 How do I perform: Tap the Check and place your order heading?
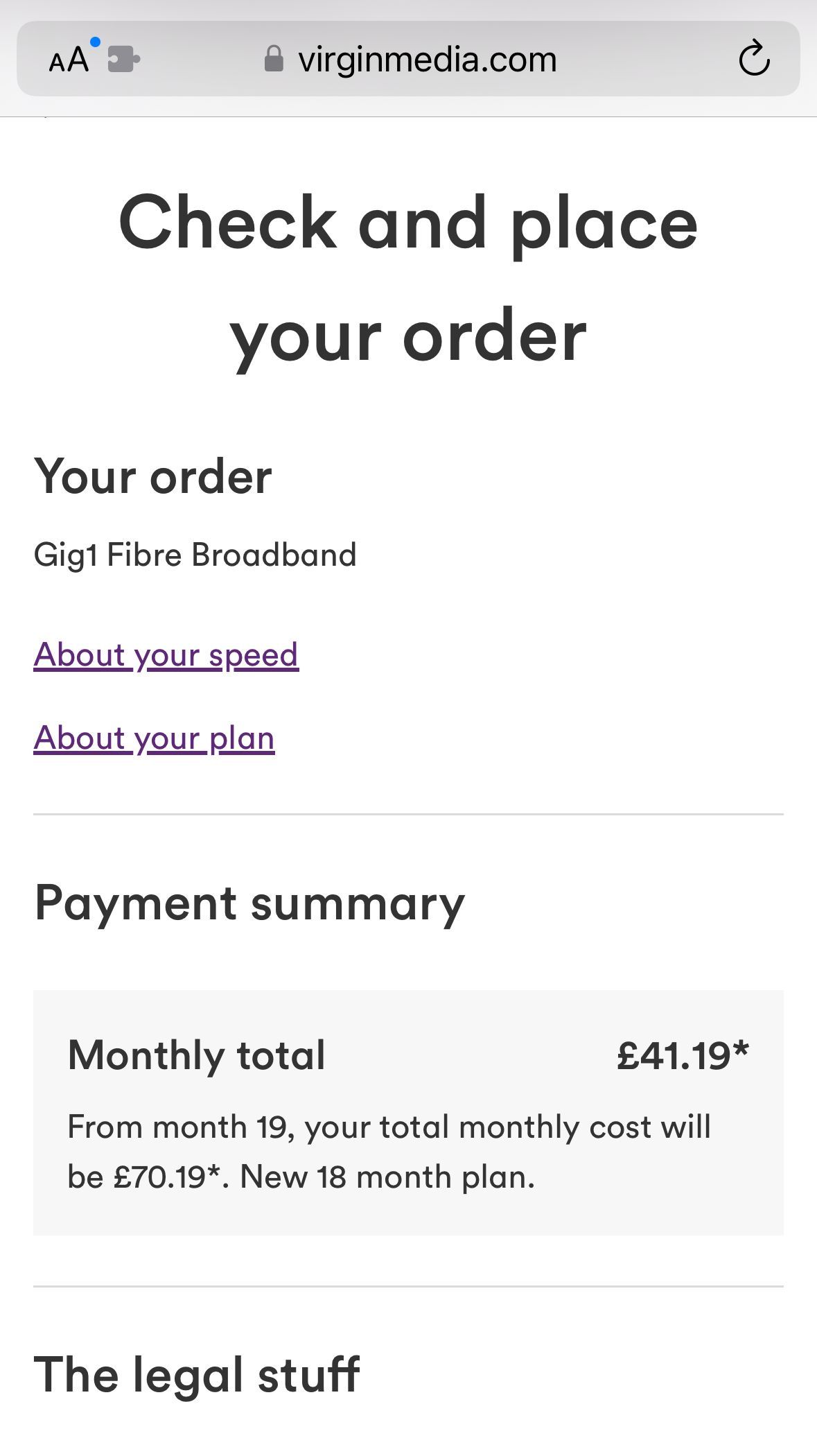(408, 279)
